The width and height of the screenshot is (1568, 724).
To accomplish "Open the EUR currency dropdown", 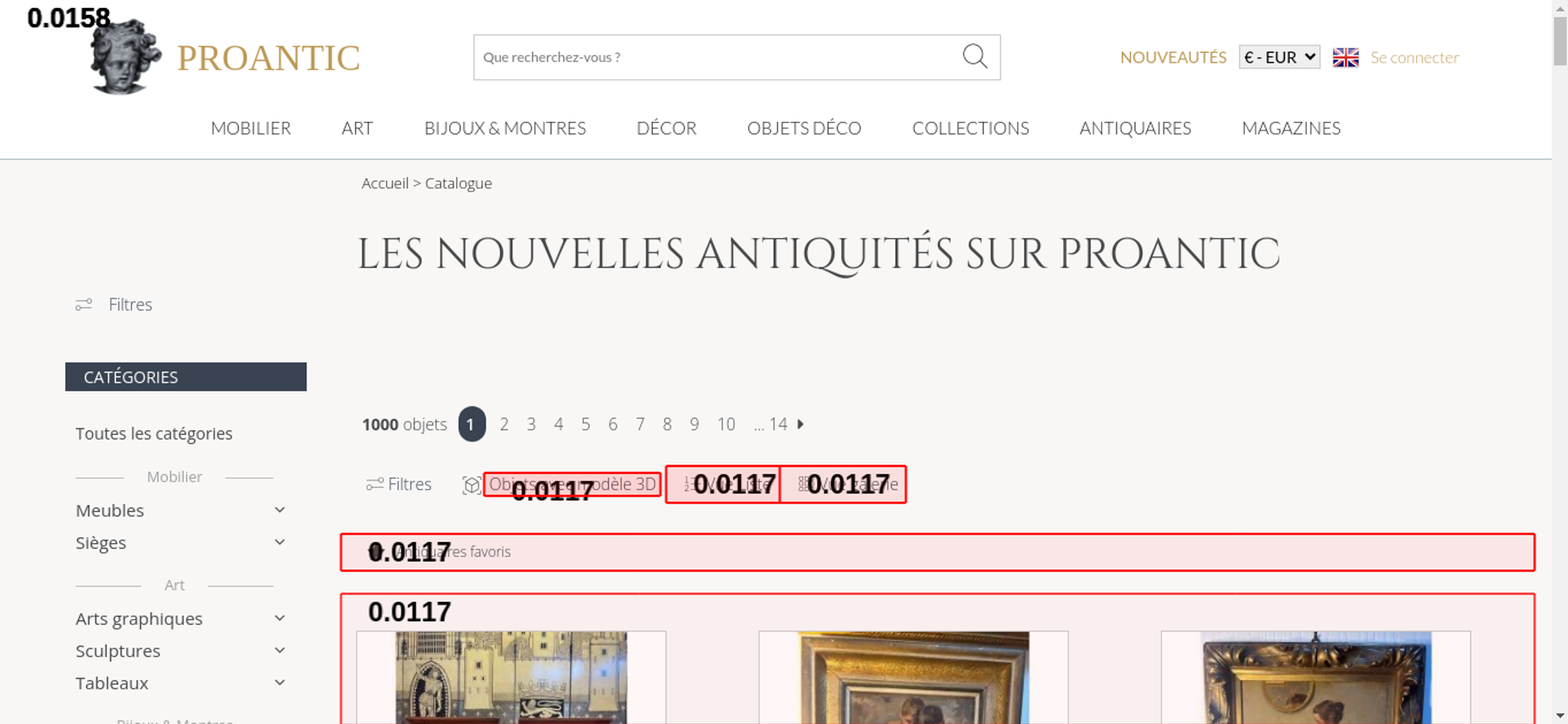I will tap(1279, 57).
